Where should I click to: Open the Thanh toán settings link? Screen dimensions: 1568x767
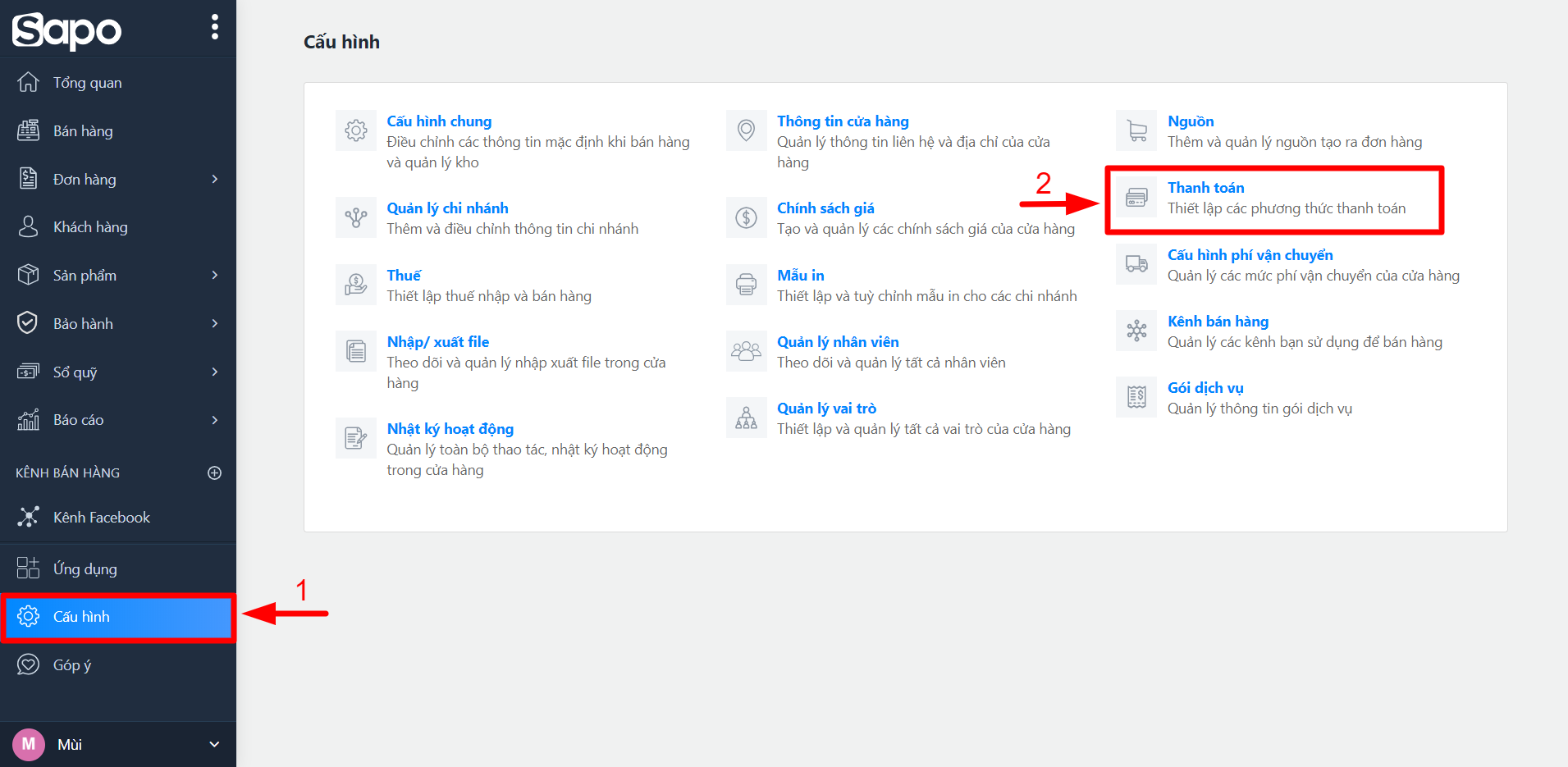pyautogui.click(x=1205, y=188)
